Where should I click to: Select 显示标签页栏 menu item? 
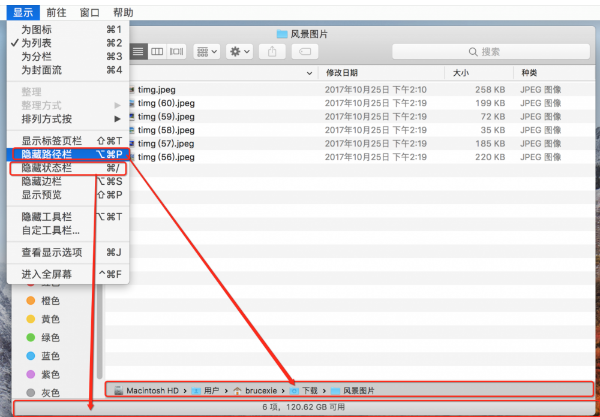68,141
